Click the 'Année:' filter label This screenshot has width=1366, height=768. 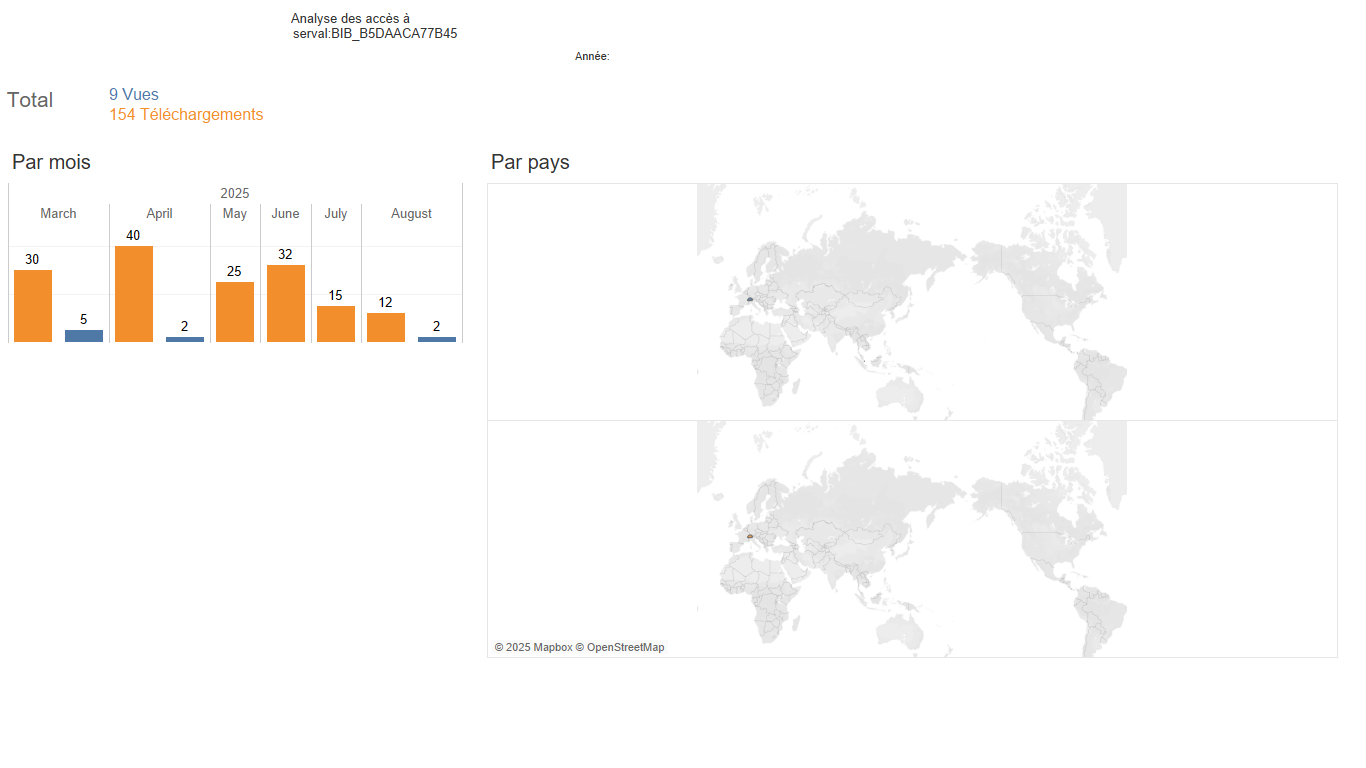tap(592, 57)
